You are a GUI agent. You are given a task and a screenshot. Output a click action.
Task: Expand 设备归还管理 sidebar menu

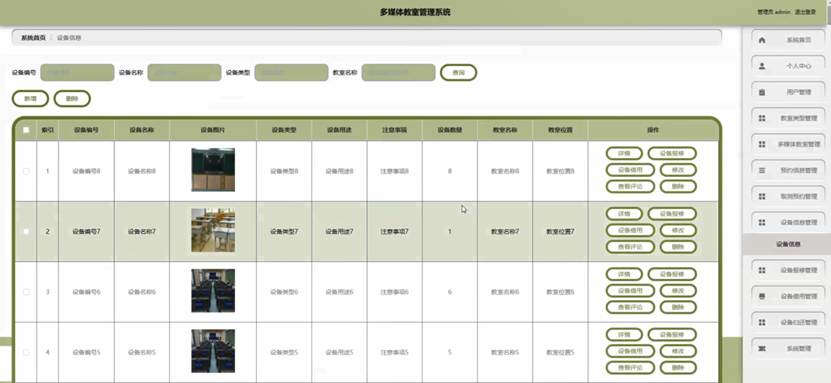pos(789,322)
